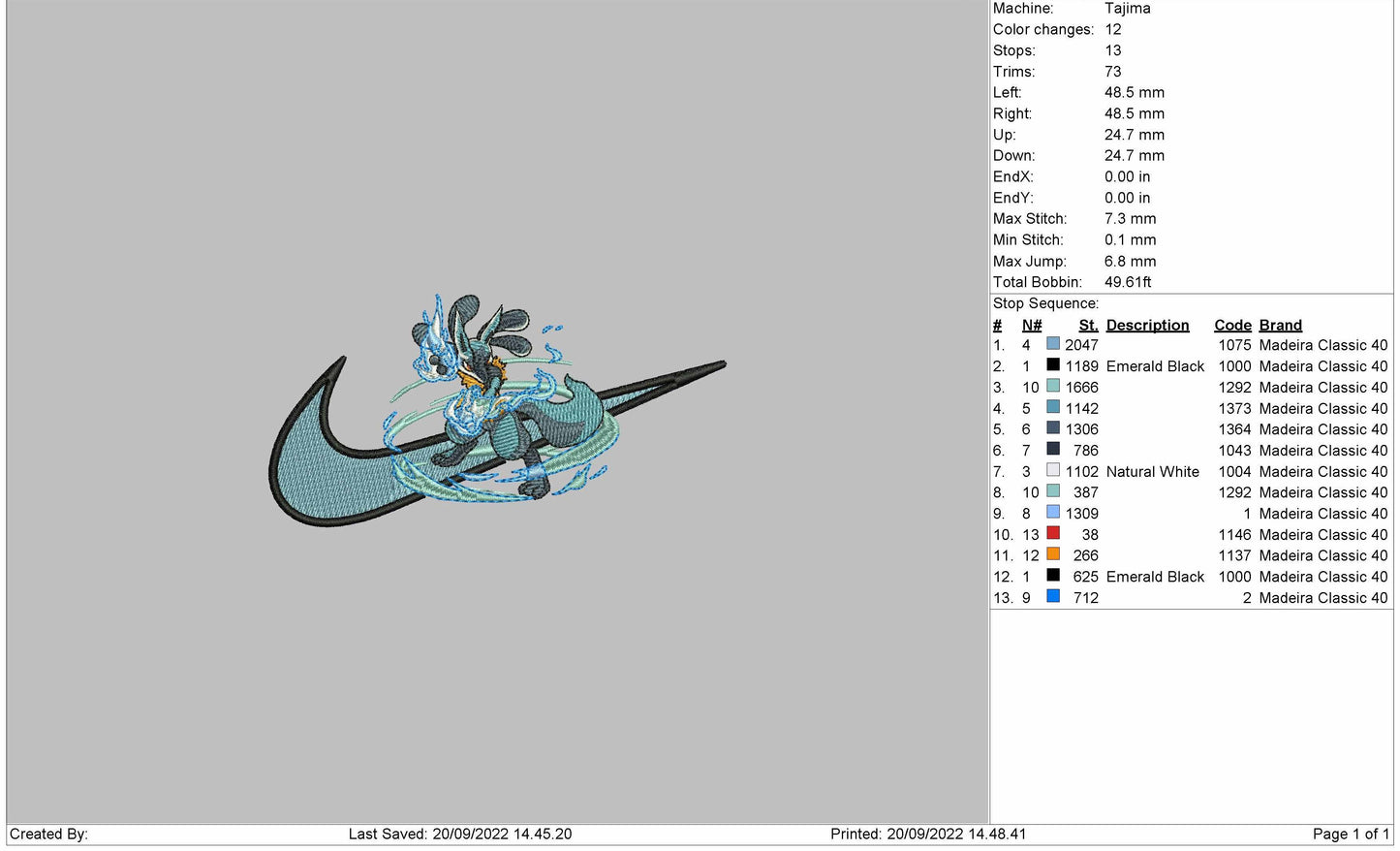Click the Natural White description text
The width and height of the screenshot is (1400, 851).
tap(1152, 472)
